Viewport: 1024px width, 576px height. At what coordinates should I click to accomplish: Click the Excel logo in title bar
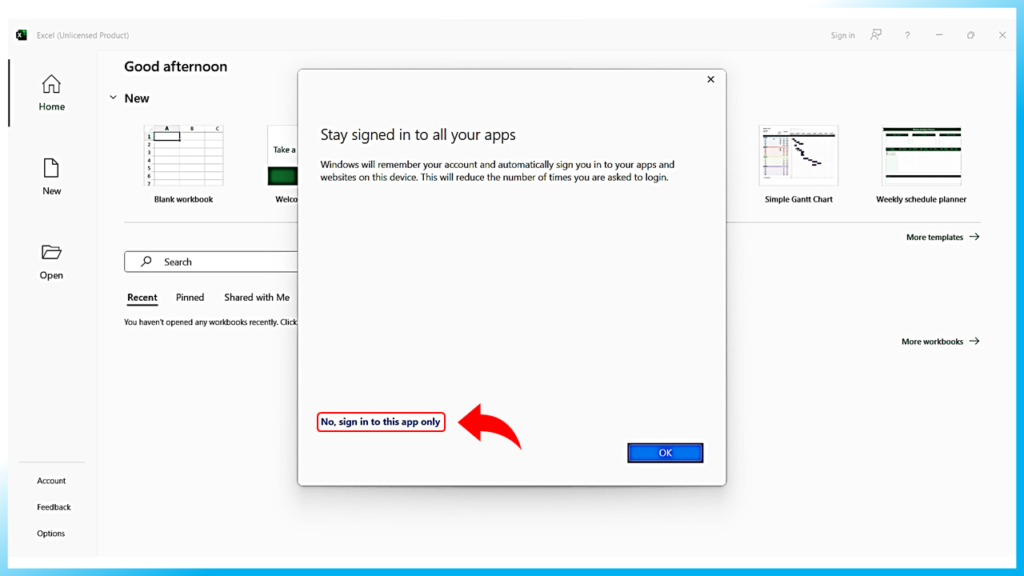click(x=22, y=35)
